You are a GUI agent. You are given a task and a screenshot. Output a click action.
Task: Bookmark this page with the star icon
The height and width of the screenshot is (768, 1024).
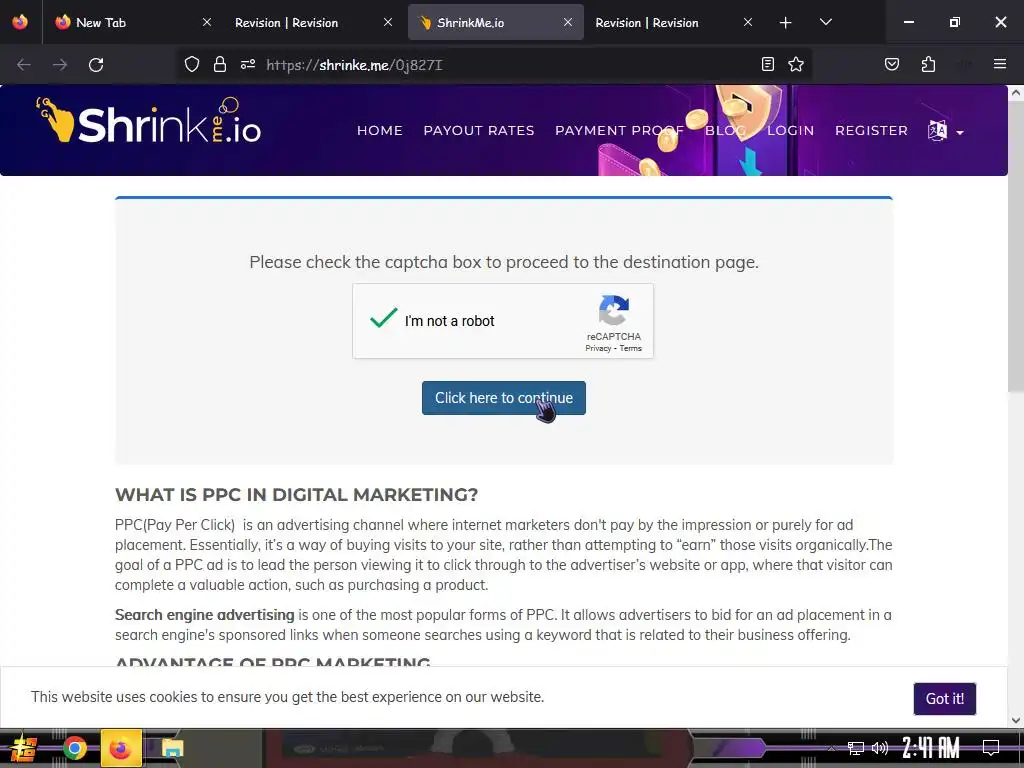(x=795, y=64)
